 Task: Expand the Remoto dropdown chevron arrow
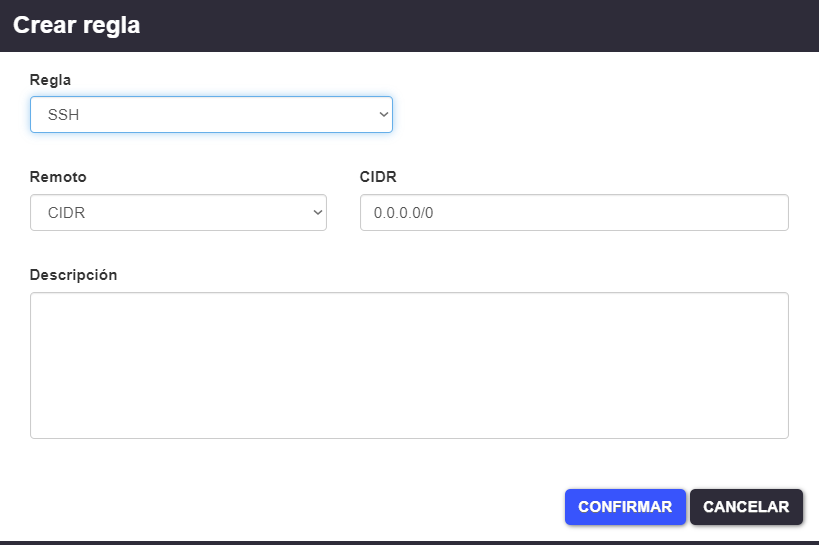click(x=317, y=212)
